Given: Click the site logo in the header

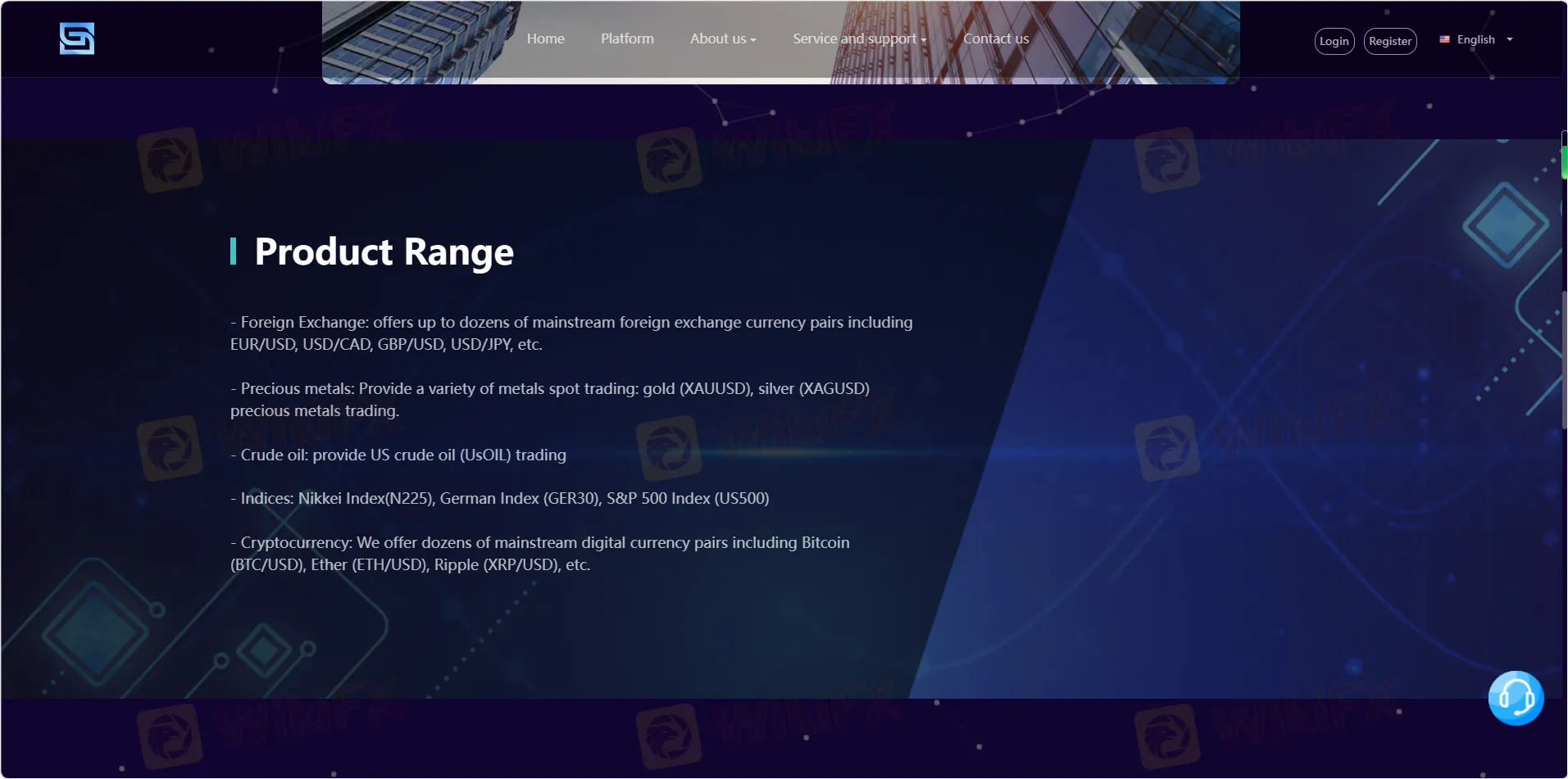Looking at the screenshot, I should pos(77,38).
